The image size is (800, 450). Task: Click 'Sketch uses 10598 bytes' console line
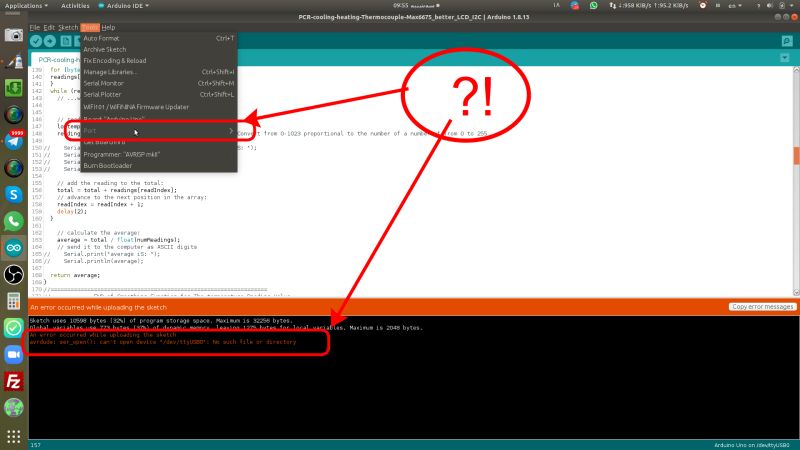point(161,320)
